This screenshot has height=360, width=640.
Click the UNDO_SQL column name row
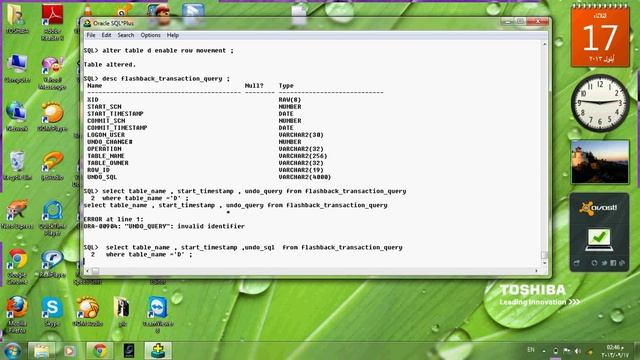point(102,177)
